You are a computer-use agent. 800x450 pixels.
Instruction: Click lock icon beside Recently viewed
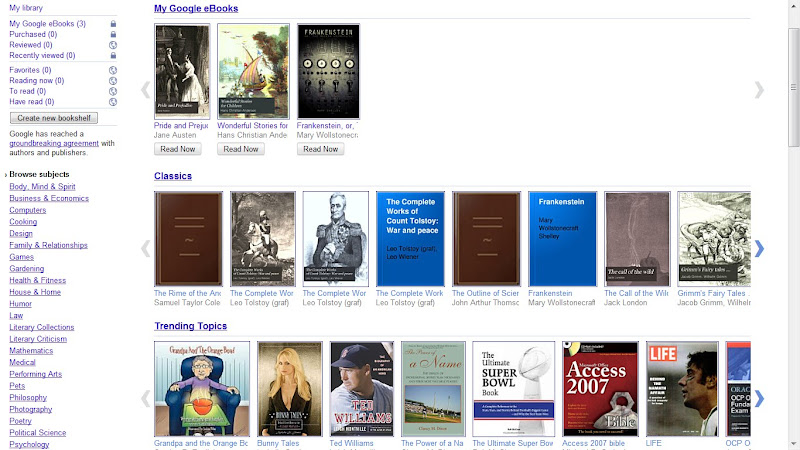click(x=113, y=55)
